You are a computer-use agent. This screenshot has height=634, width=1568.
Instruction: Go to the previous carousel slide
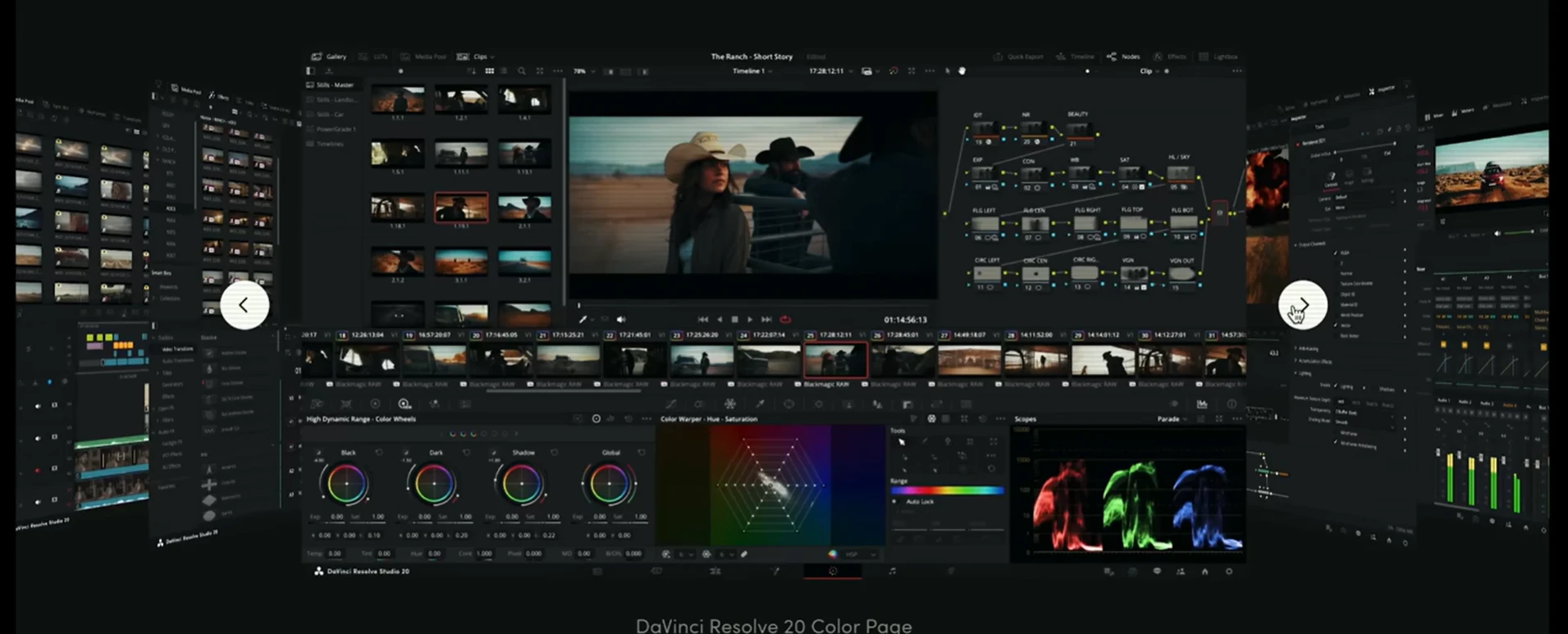245,305
